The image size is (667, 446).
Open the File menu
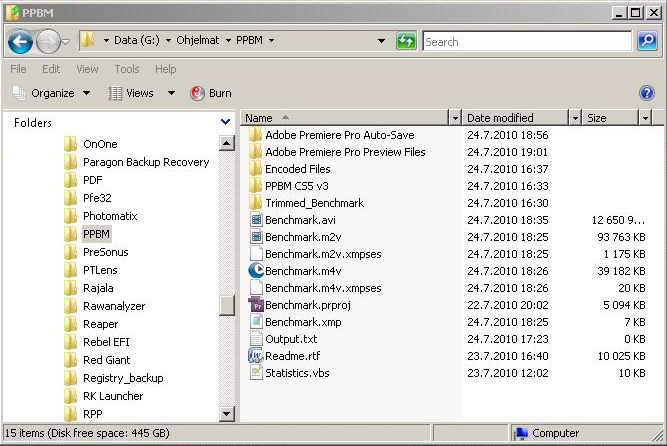pos(18,69)
